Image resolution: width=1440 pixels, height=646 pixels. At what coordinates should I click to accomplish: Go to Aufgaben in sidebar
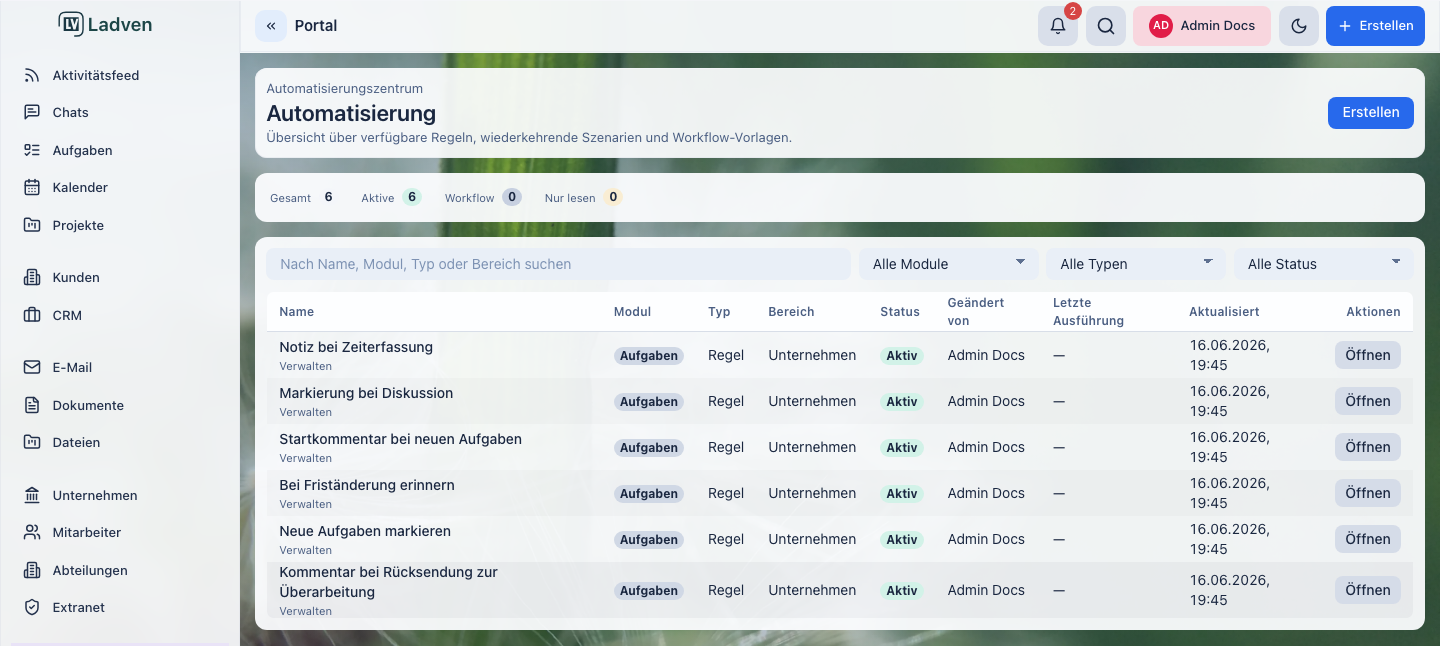coord(83,150)
